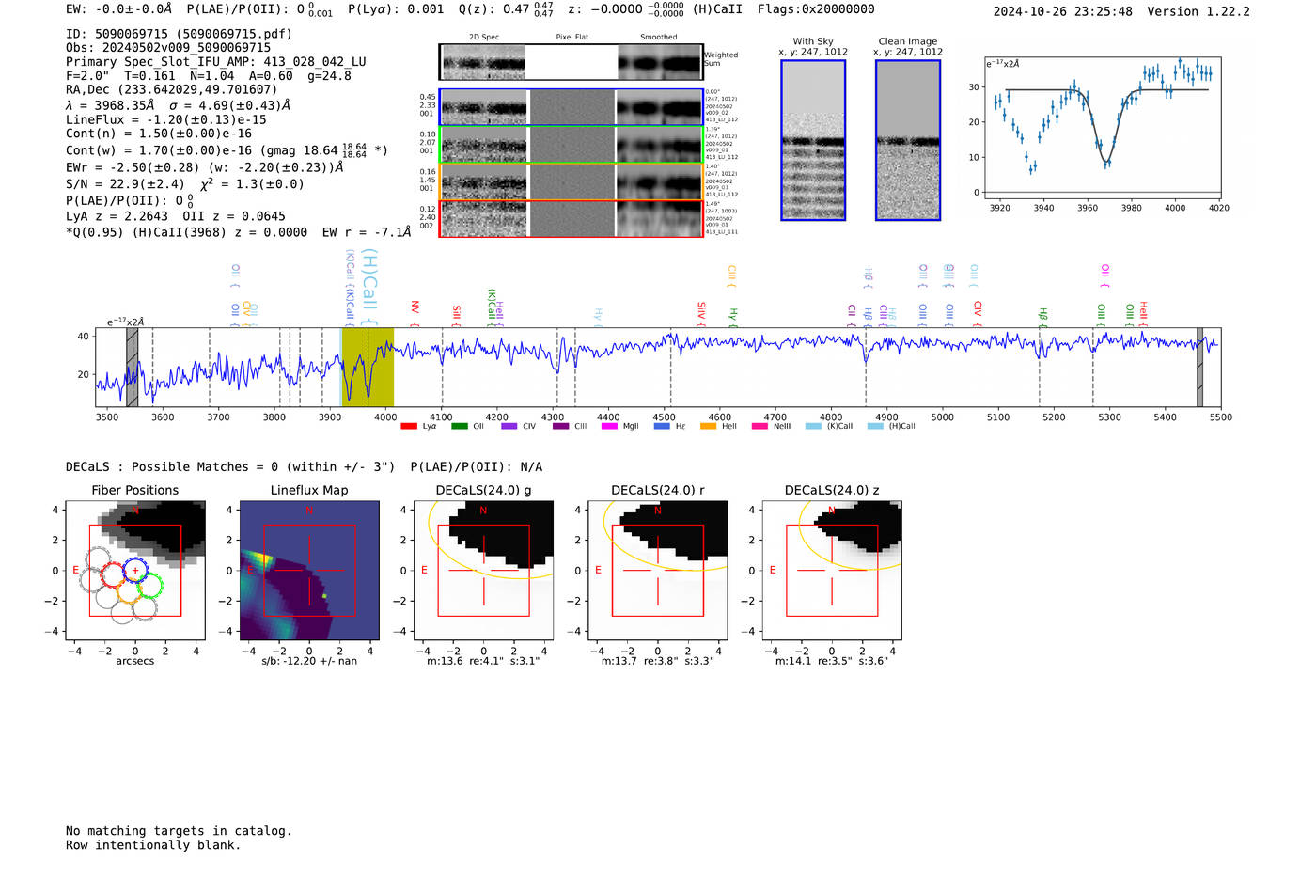This screenshot has width=1316, height=896.
Task: Select the blue-bordered 2D spectrum row
Action: (571, 107)
